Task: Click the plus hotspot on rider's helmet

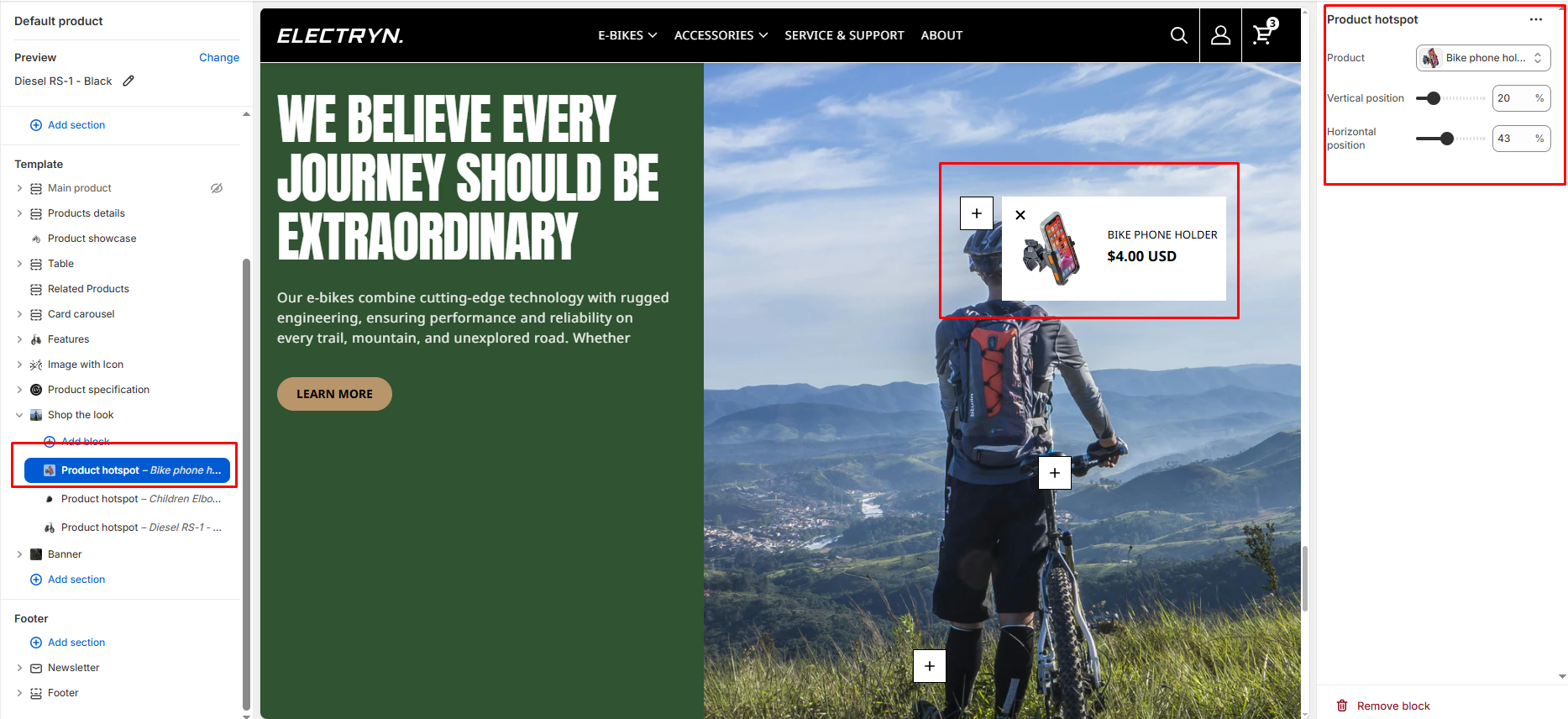Action: (x=977, y=213)
